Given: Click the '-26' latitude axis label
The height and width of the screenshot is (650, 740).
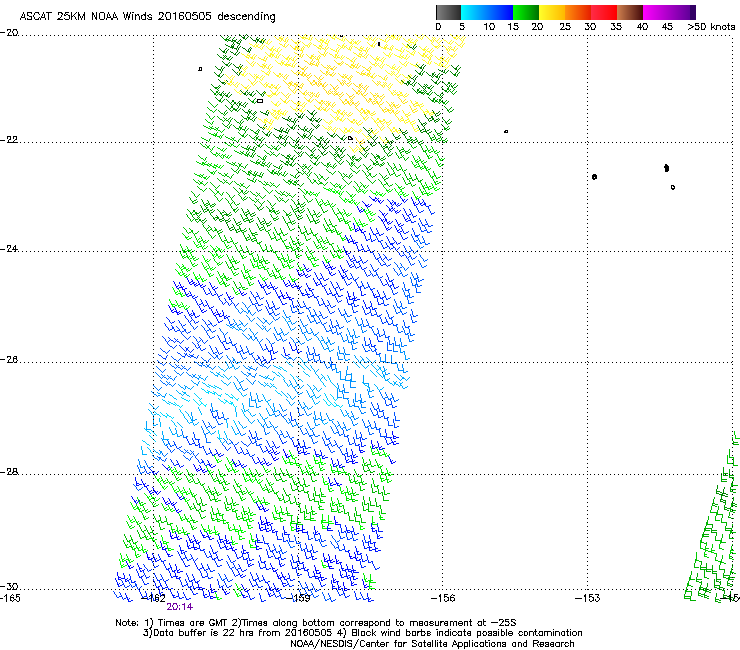Looking at the screenshot, I should pos(9,360).
